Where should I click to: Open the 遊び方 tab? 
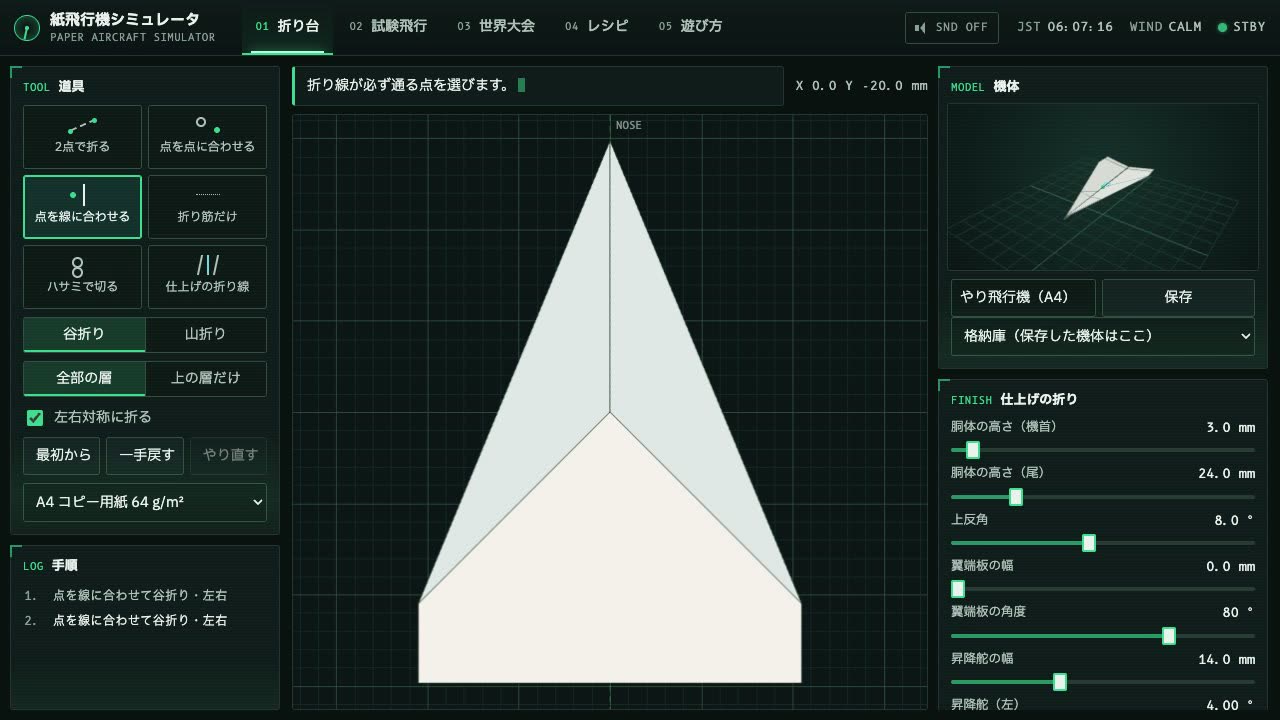691,27
